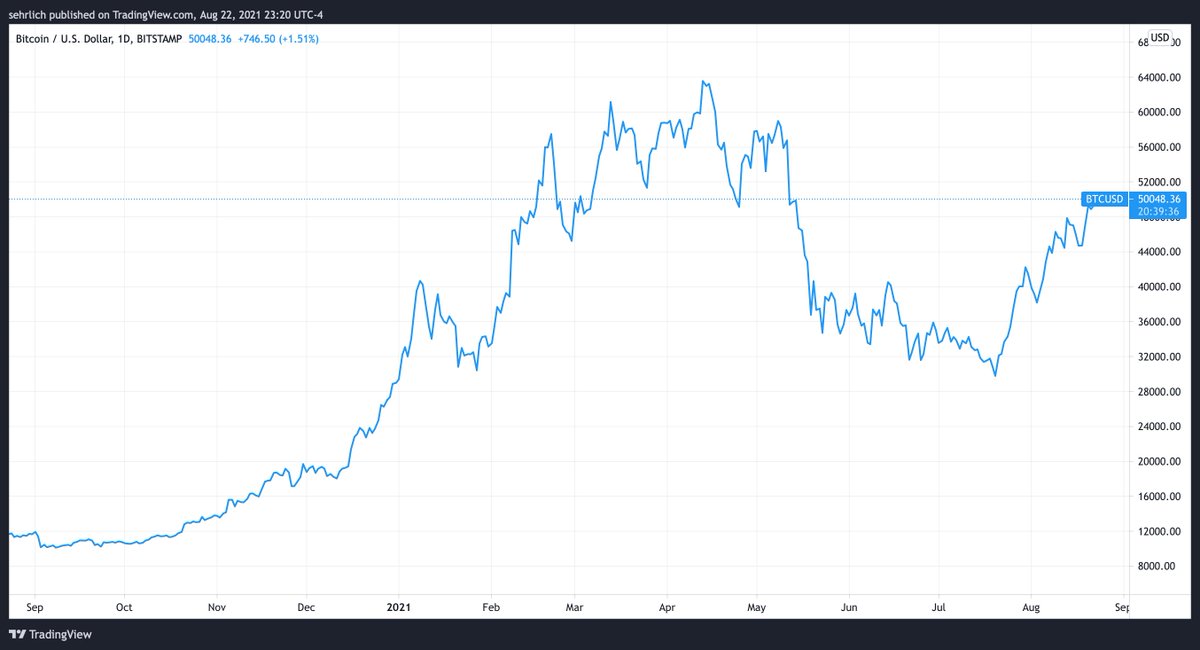Click the BTCUSD price label tag
Image resolution: width=1200 pixels, height=650 pixels.
pyautogui.click(x=1103, y=199)
